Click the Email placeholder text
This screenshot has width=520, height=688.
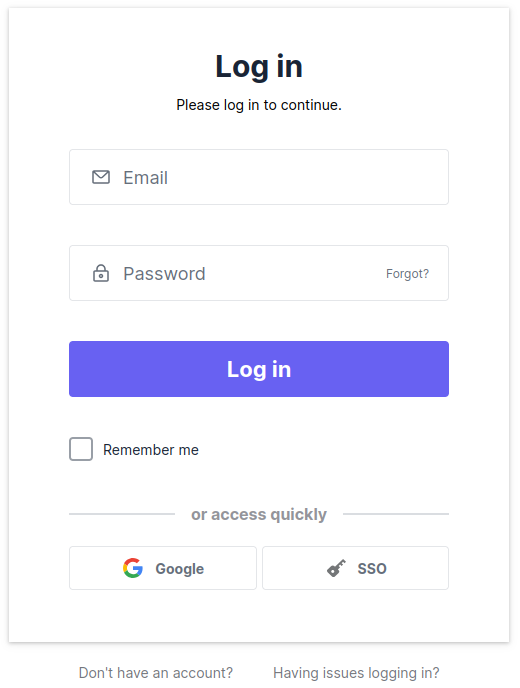click(146, 178)
